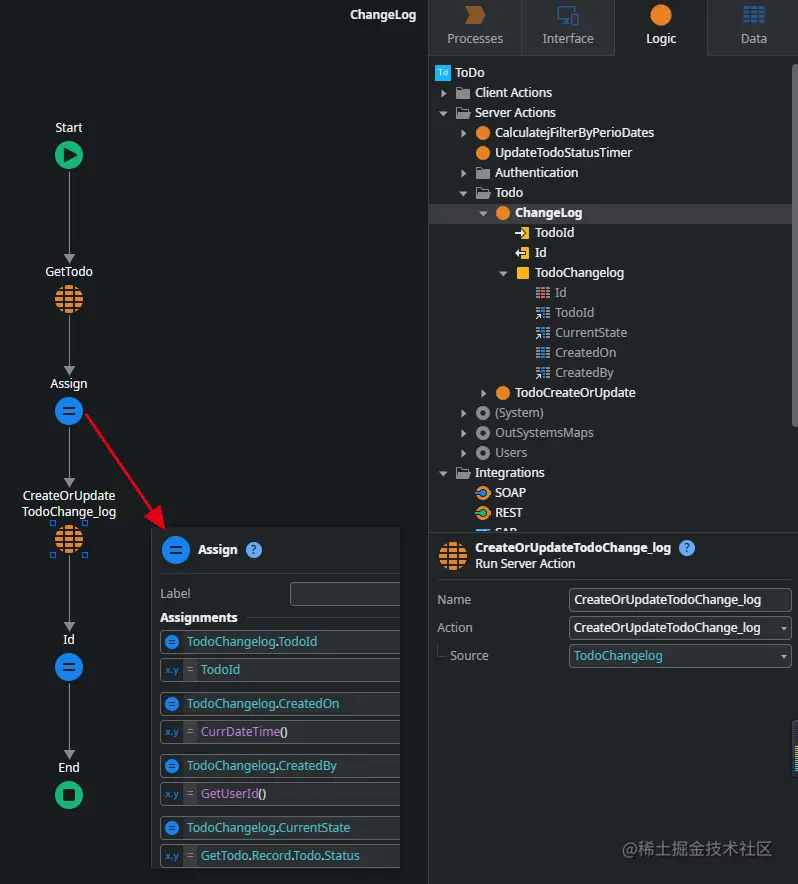
Task: Click the Id output parameter icon
Action: coord(522,253)
